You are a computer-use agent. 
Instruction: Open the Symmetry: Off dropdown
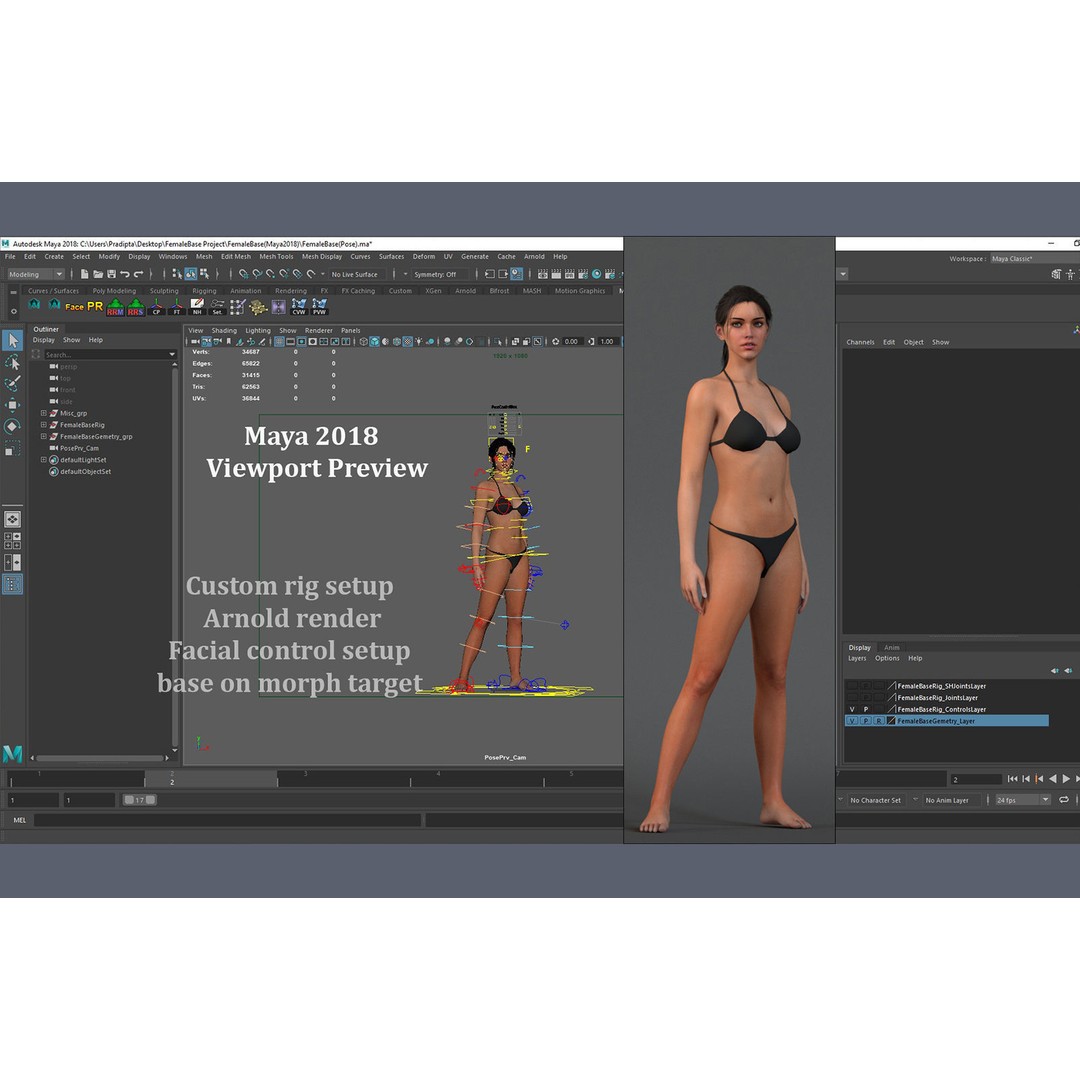click(440, 274)
